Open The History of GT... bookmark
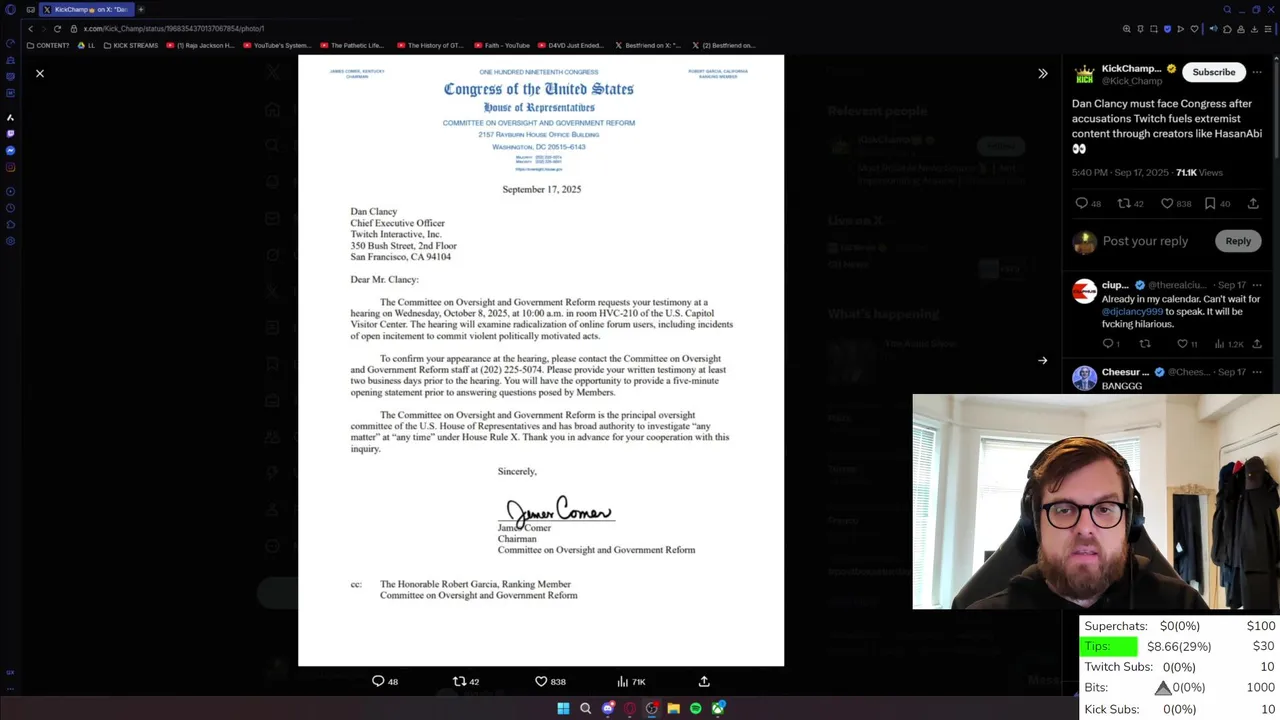 (430, 45)
